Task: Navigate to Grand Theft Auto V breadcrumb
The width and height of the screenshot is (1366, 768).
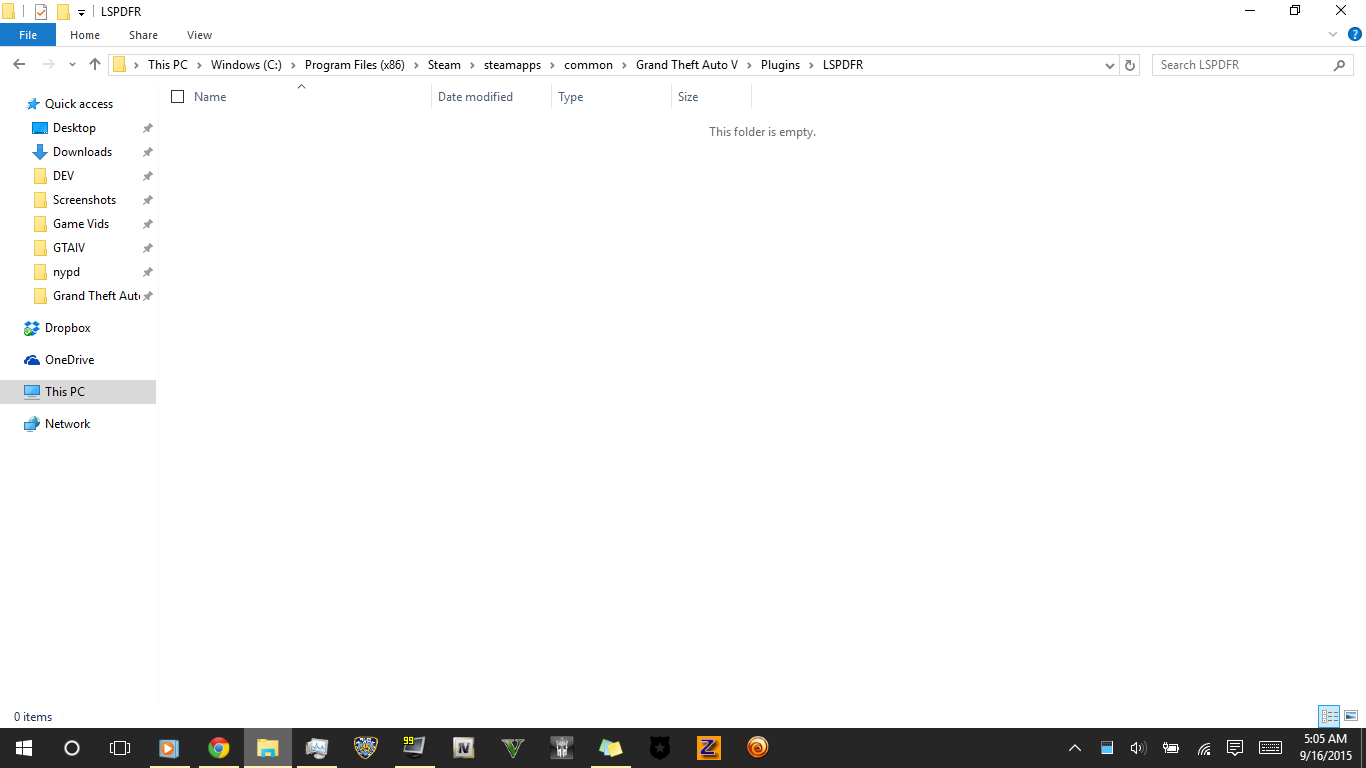Action: tap(687, 65)
